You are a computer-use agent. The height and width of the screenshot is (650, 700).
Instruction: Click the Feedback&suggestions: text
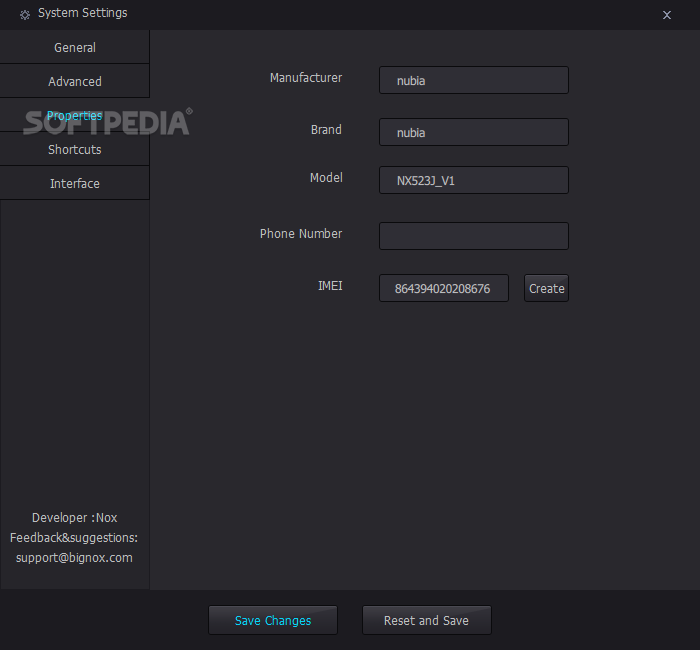click(x=74, y=538)
